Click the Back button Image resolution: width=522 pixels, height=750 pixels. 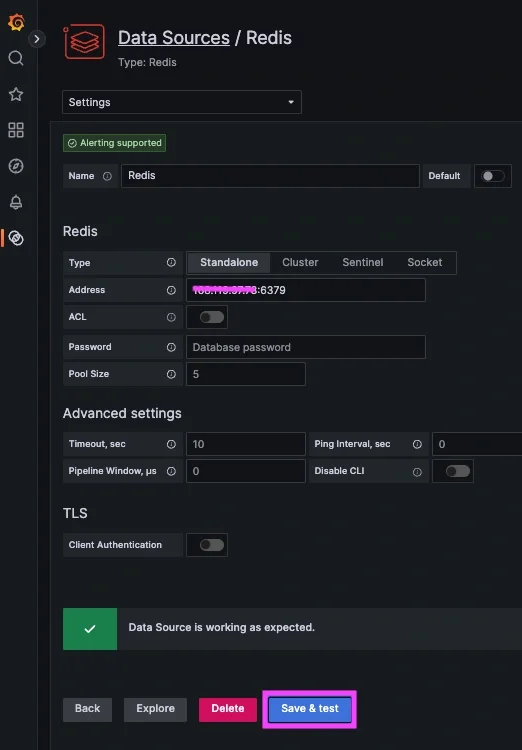tap(88, 709)
